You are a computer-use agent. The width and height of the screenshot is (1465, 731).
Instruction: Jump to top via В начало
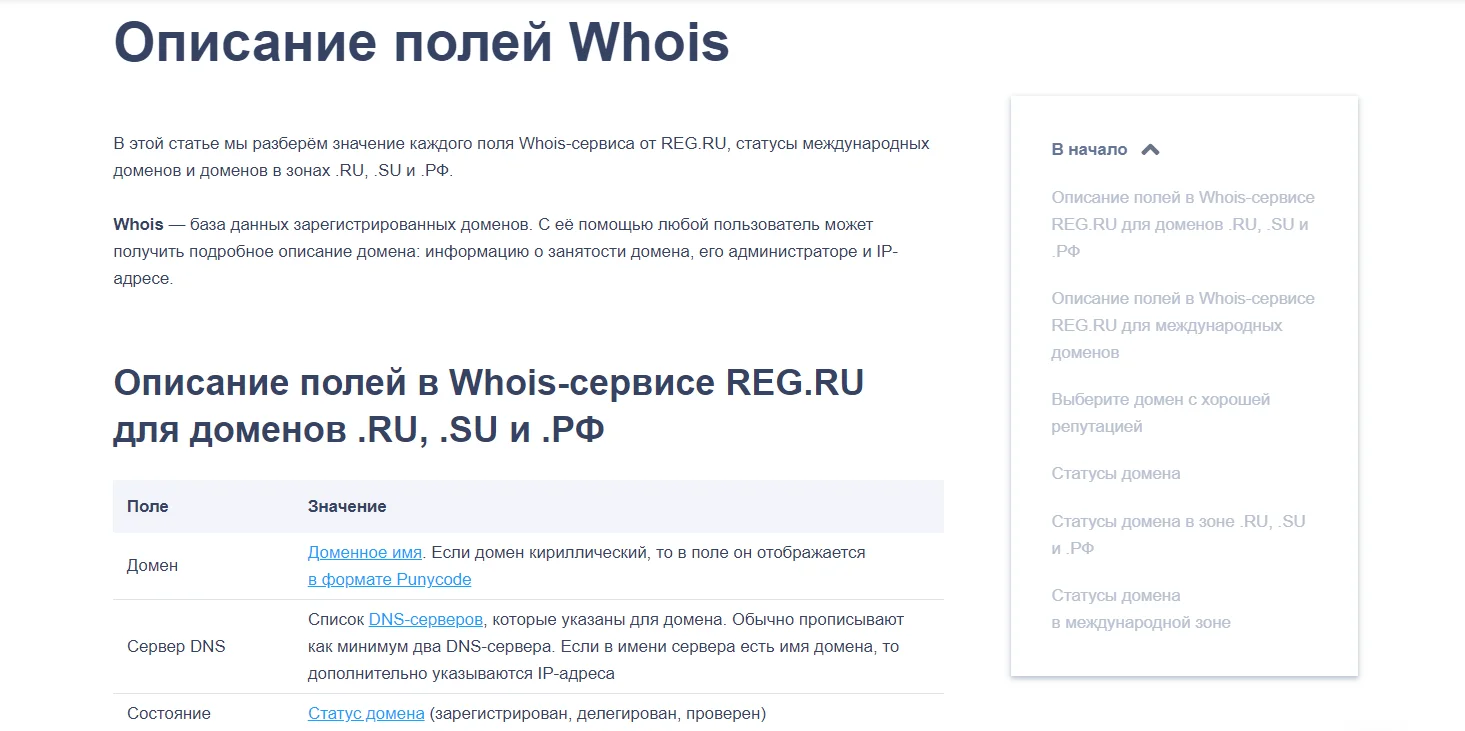click(1089, 150)
